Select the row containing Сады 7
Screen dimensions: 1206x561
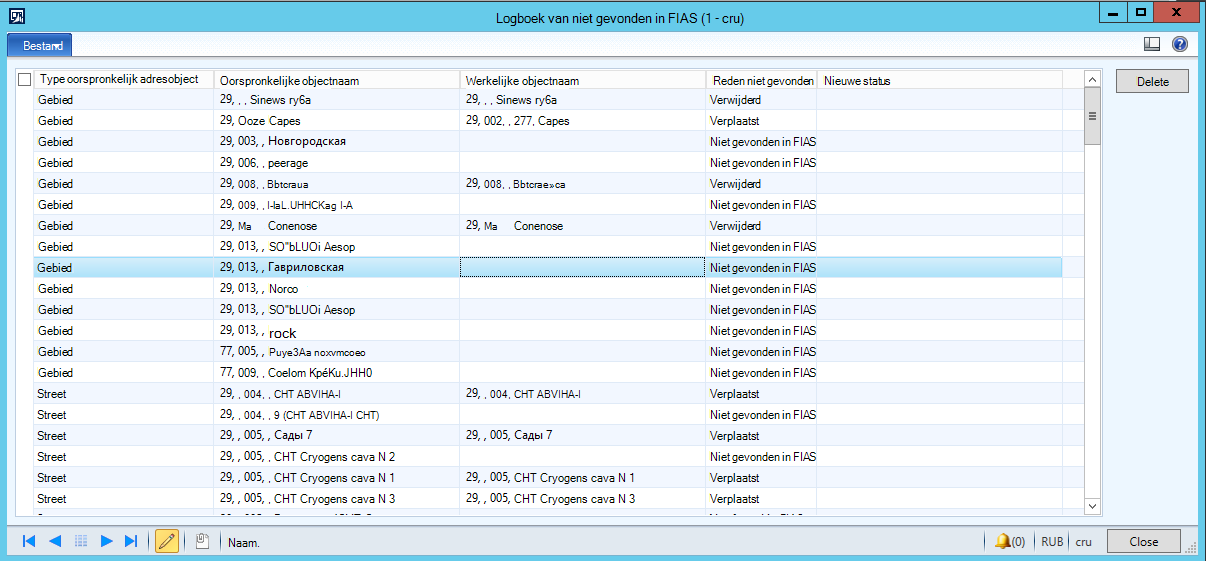click(x=548, y=435)
